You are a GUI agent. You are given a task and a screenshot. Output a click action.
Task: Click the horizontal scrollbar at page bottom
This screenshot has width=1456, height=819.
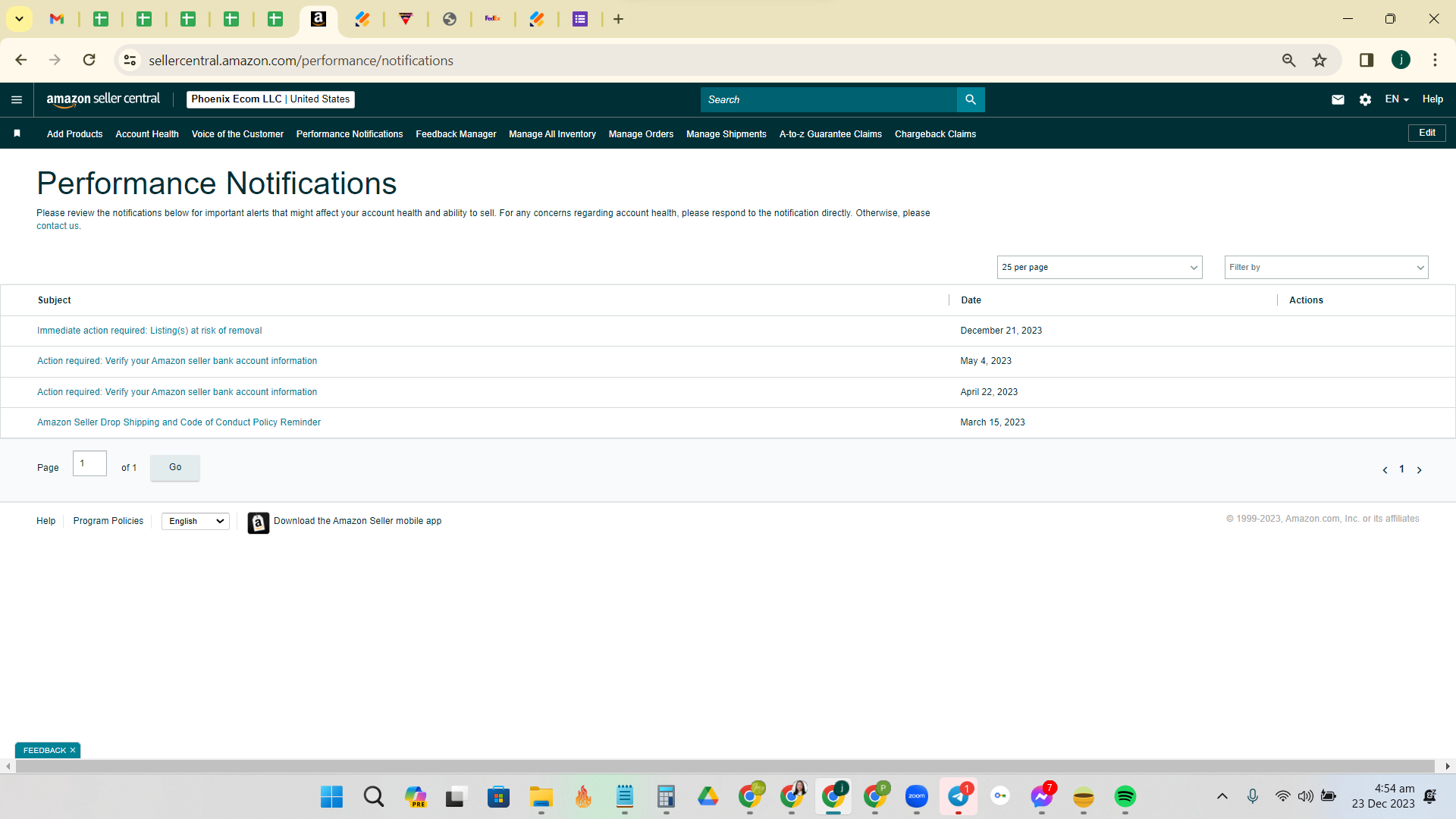point(725,767)
